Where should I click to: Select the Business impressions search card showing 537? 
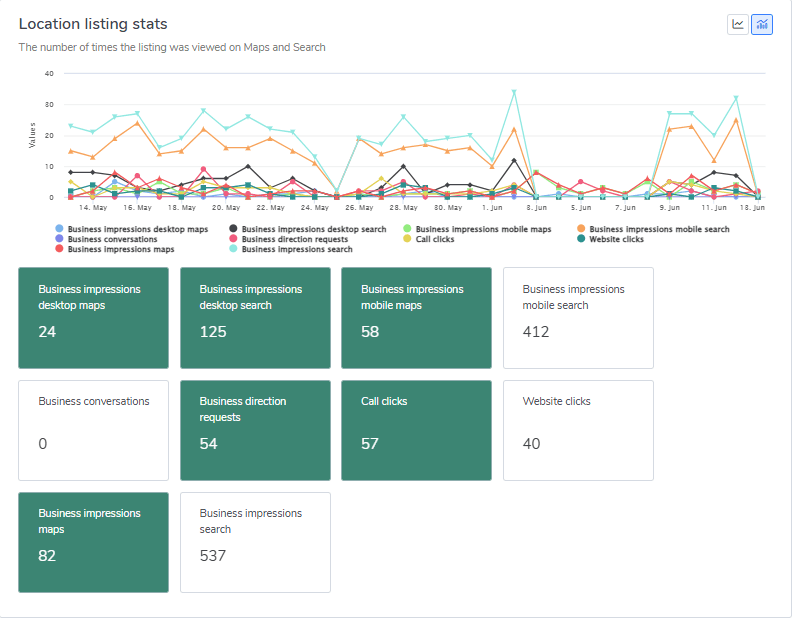click(x=255, y=542)
